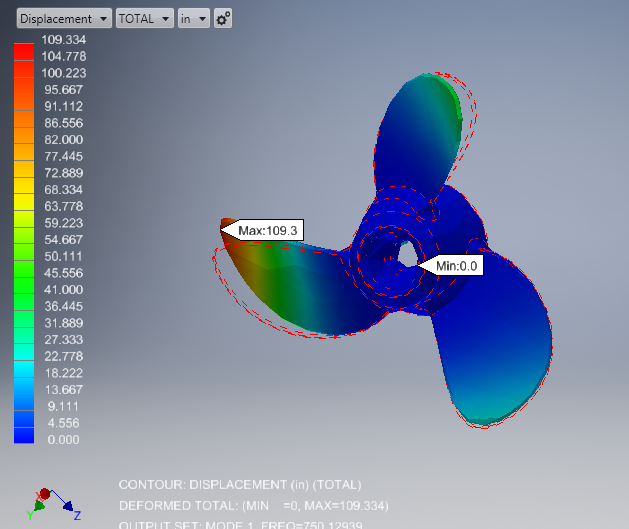Select the blue legend band at 0.000
This screenshot has width=629, height=529.
pos(24,436)
